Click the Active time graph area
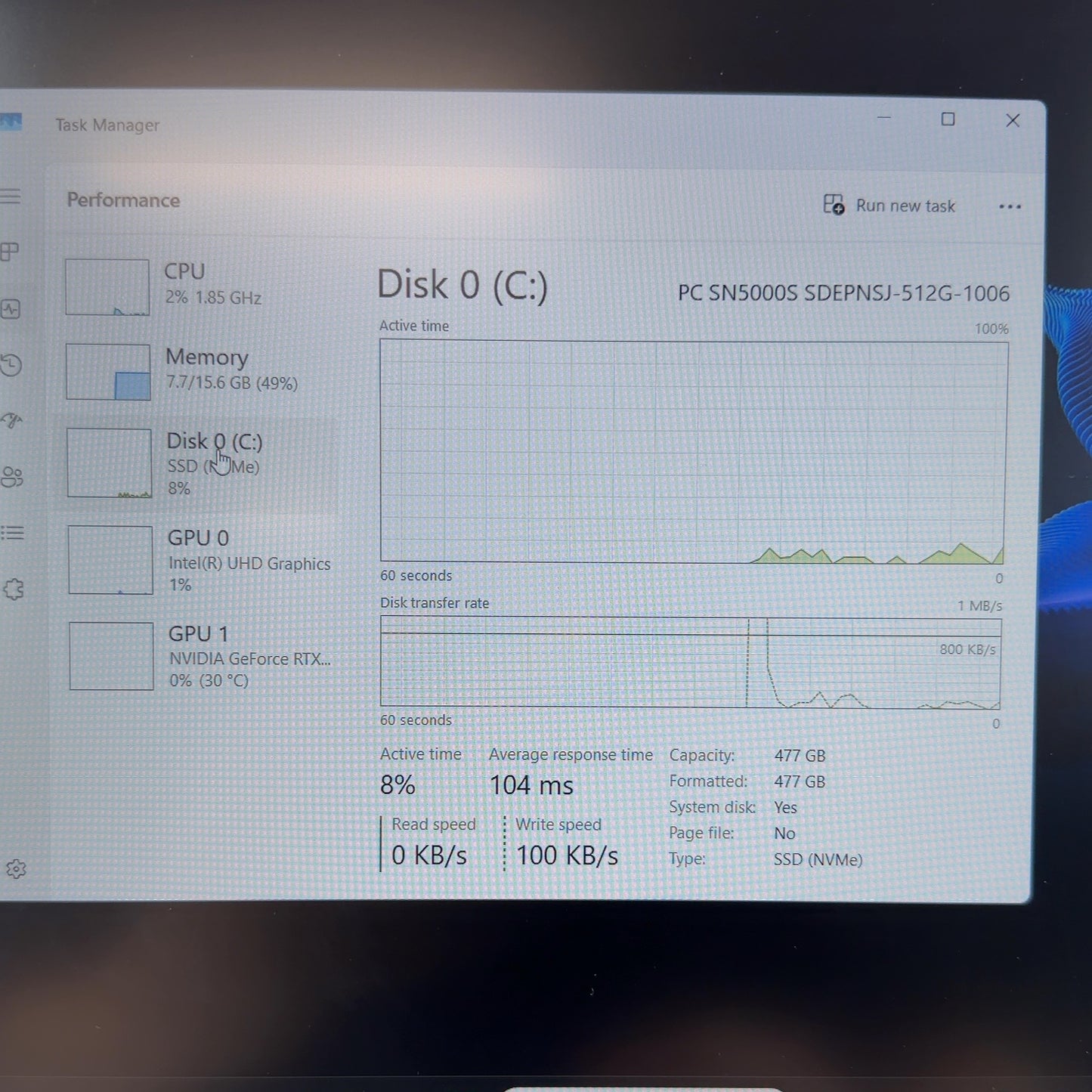This screenshot has width=1092, height=1092. 693,452
